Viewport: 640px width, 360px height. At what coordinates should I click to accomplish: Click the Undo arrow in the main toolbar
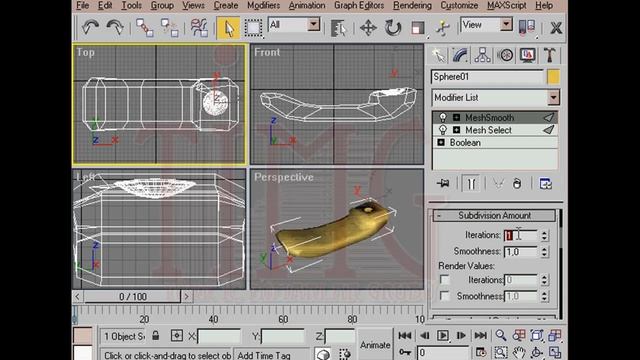tap(90, 28)
